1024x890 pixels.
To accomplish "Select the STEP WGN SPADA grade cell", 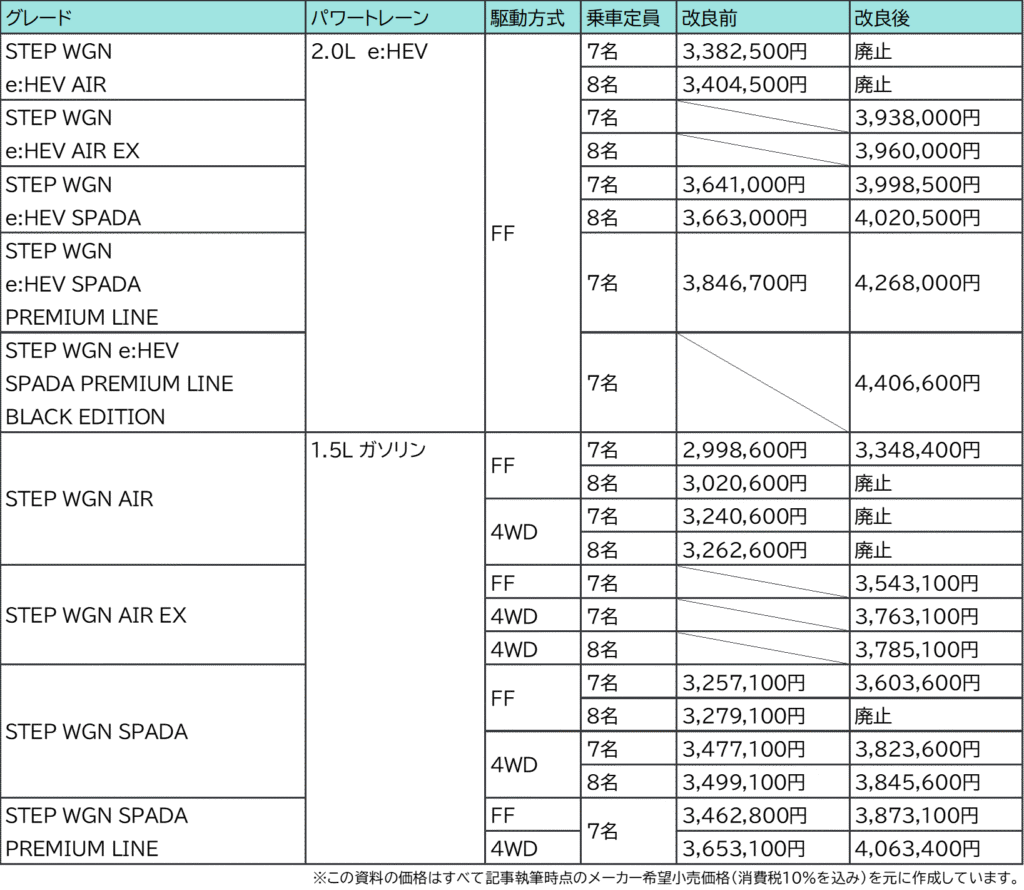I will click(x=153, y=732).
